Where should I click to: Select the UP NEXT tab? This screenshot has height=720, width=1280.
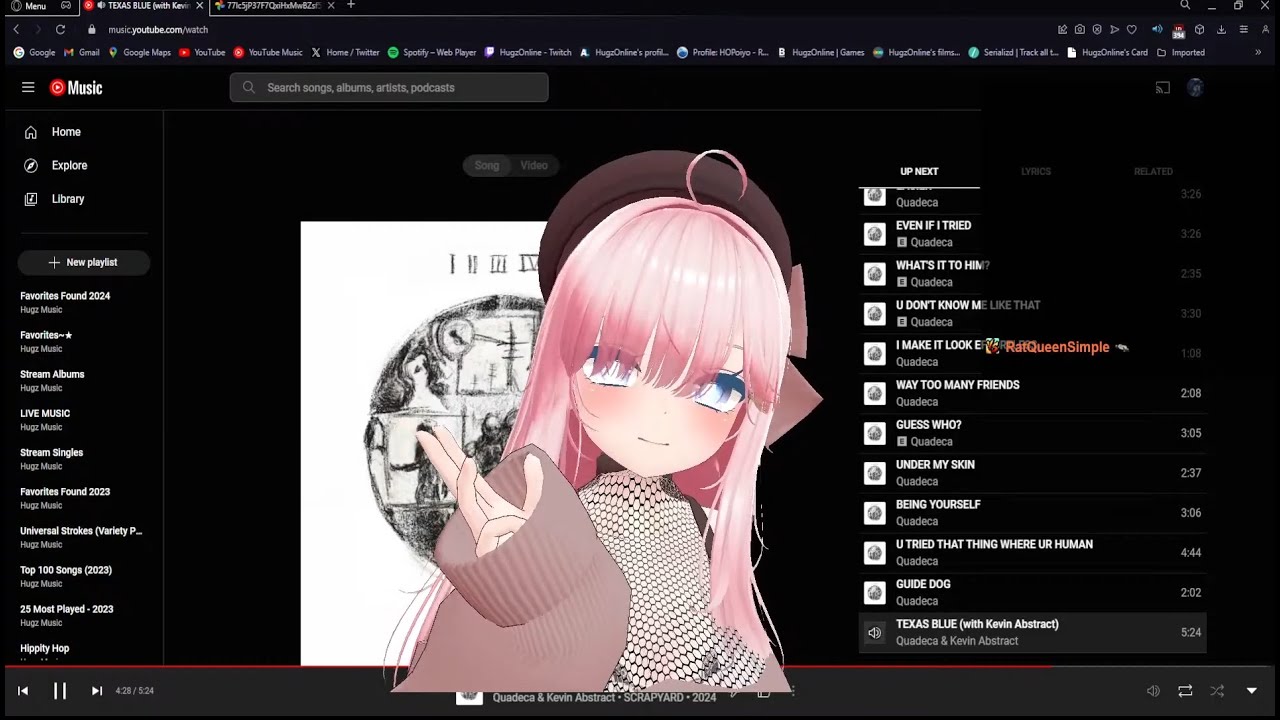pyautogui.click(x=919, y=172)
